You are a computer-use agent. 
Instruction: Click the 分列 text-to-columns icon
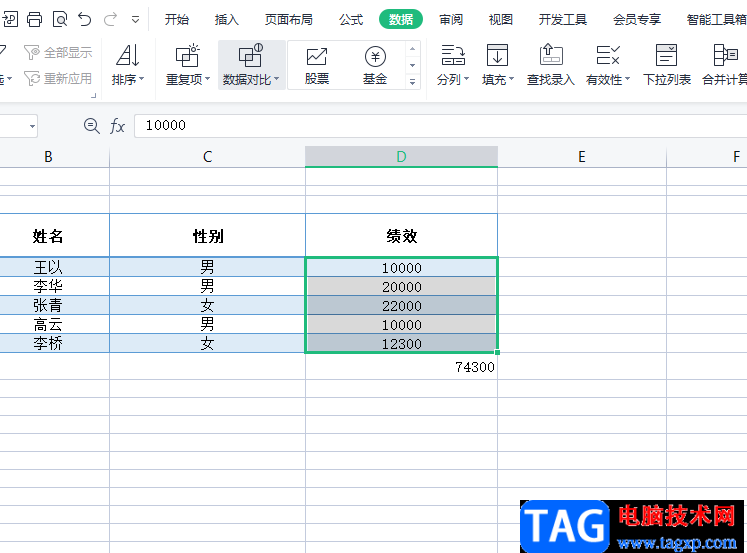(453, 55)
